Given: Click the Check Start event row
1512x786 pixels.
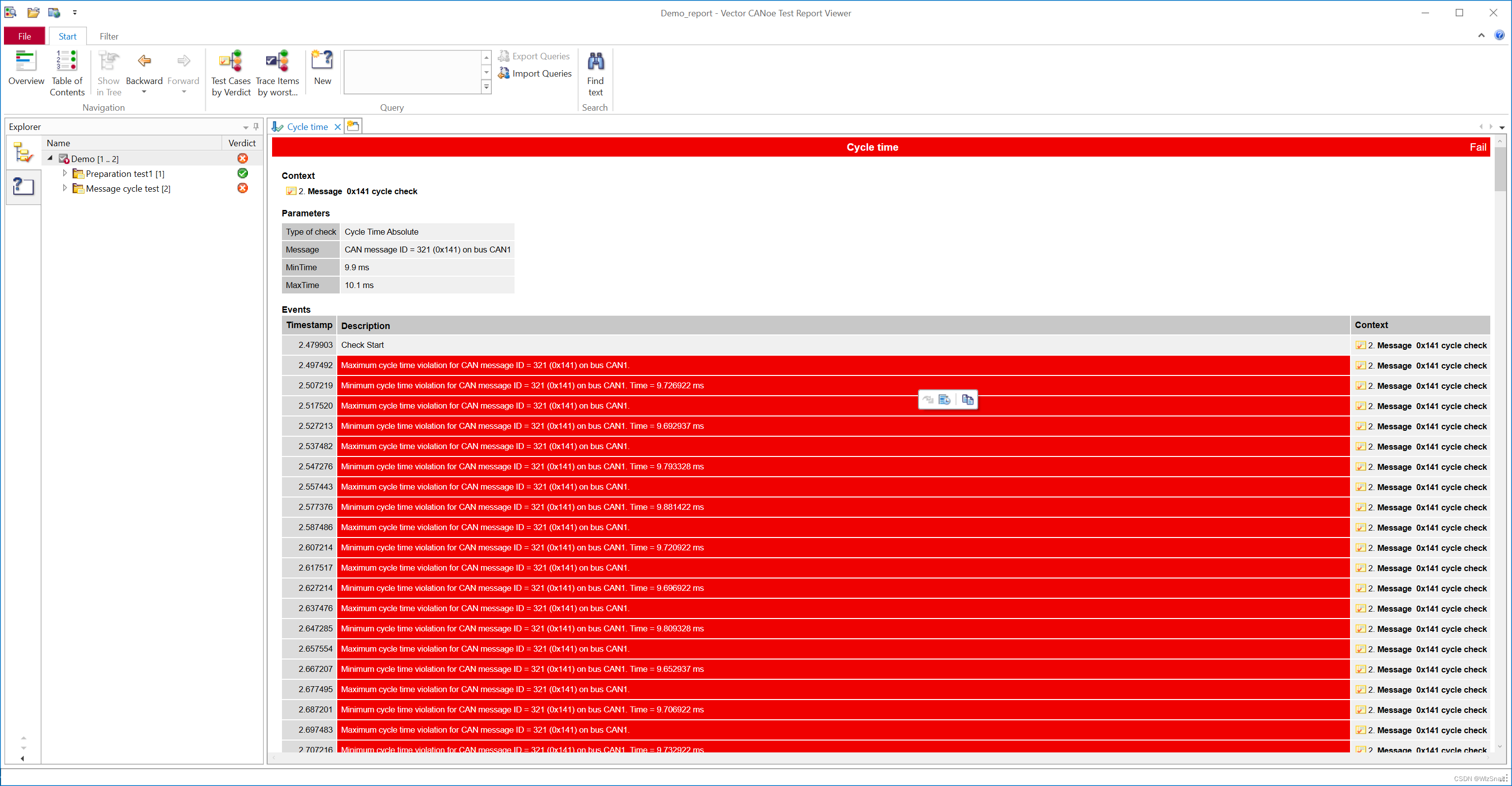Looking at the screenshot, I should point(843,345).
